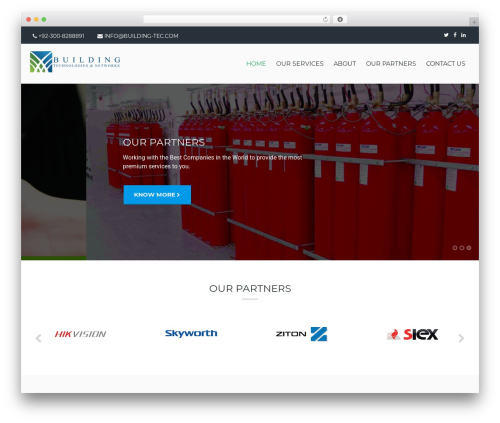Show previous partners with left arrow
This screenshot has height=423, width=500.
pos(38,338)
